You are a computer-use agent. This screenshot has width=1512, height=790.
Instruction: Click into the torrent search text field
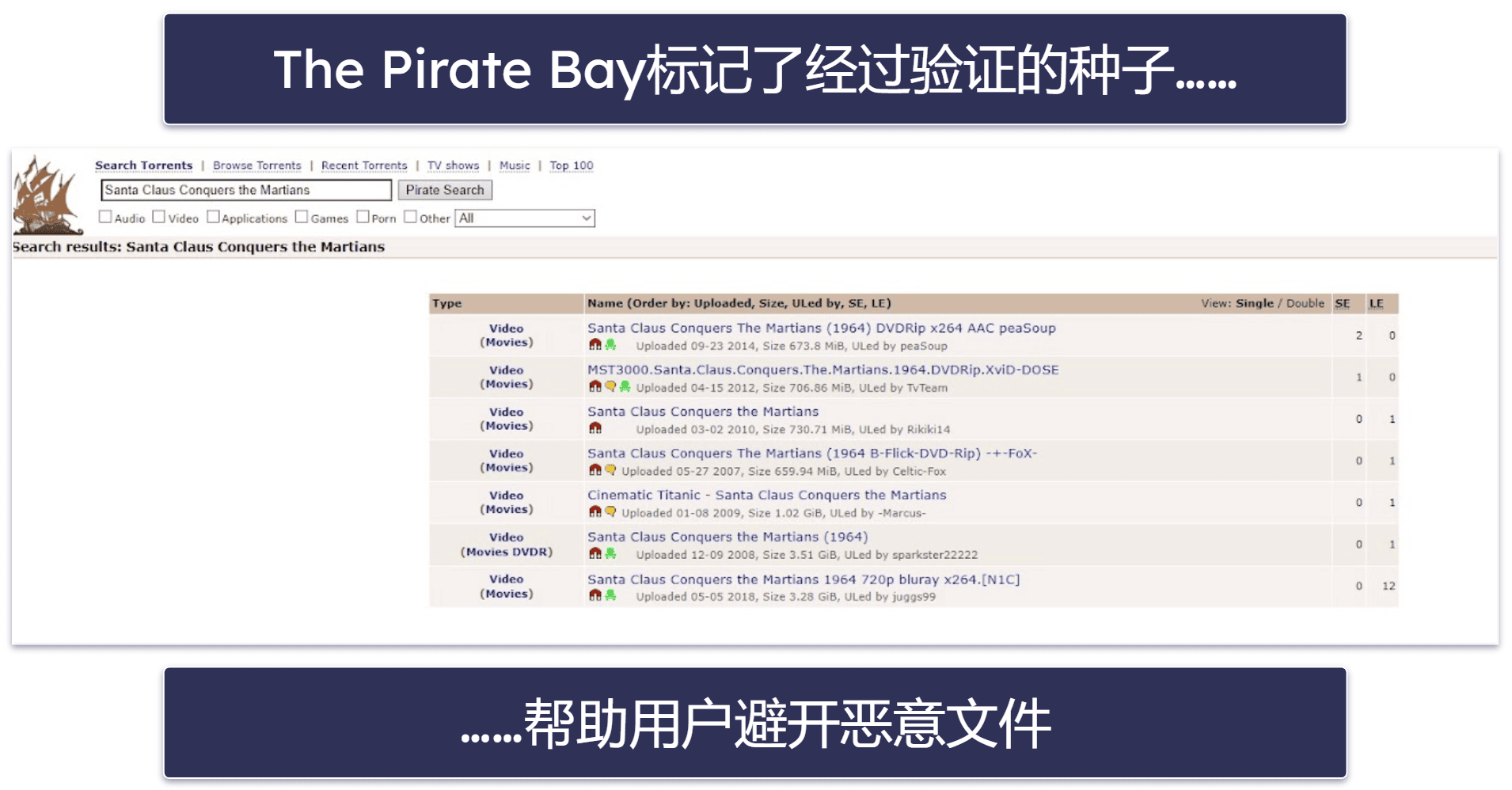point(246,190)
